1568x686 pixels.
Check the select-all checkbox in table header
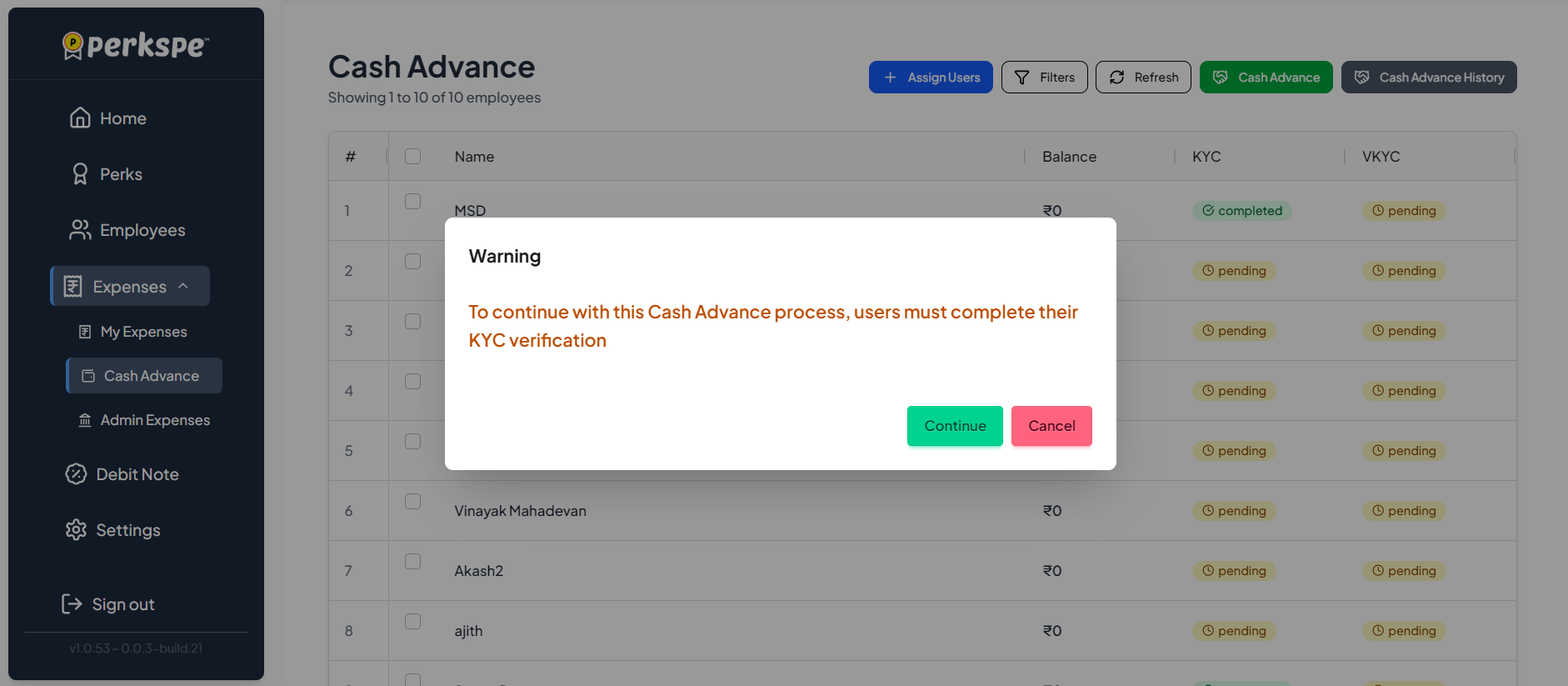click(412, 156)
